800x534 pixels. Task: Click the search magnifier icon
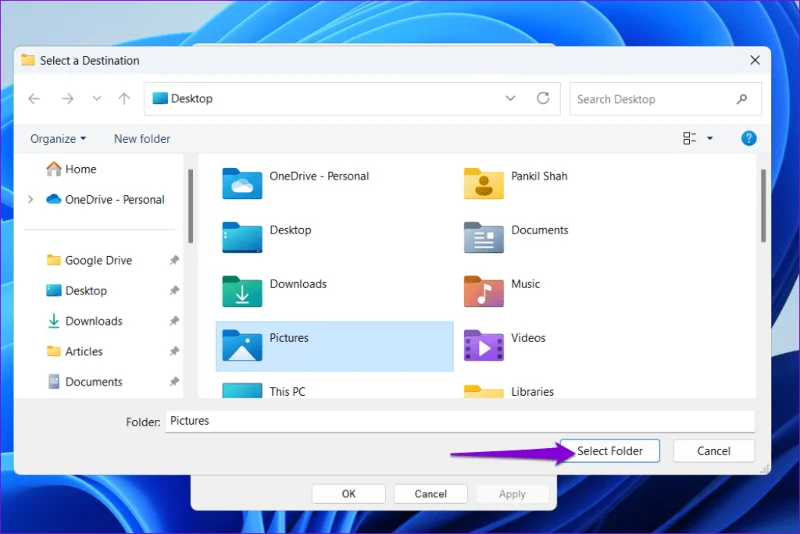(x=742, y=99)
